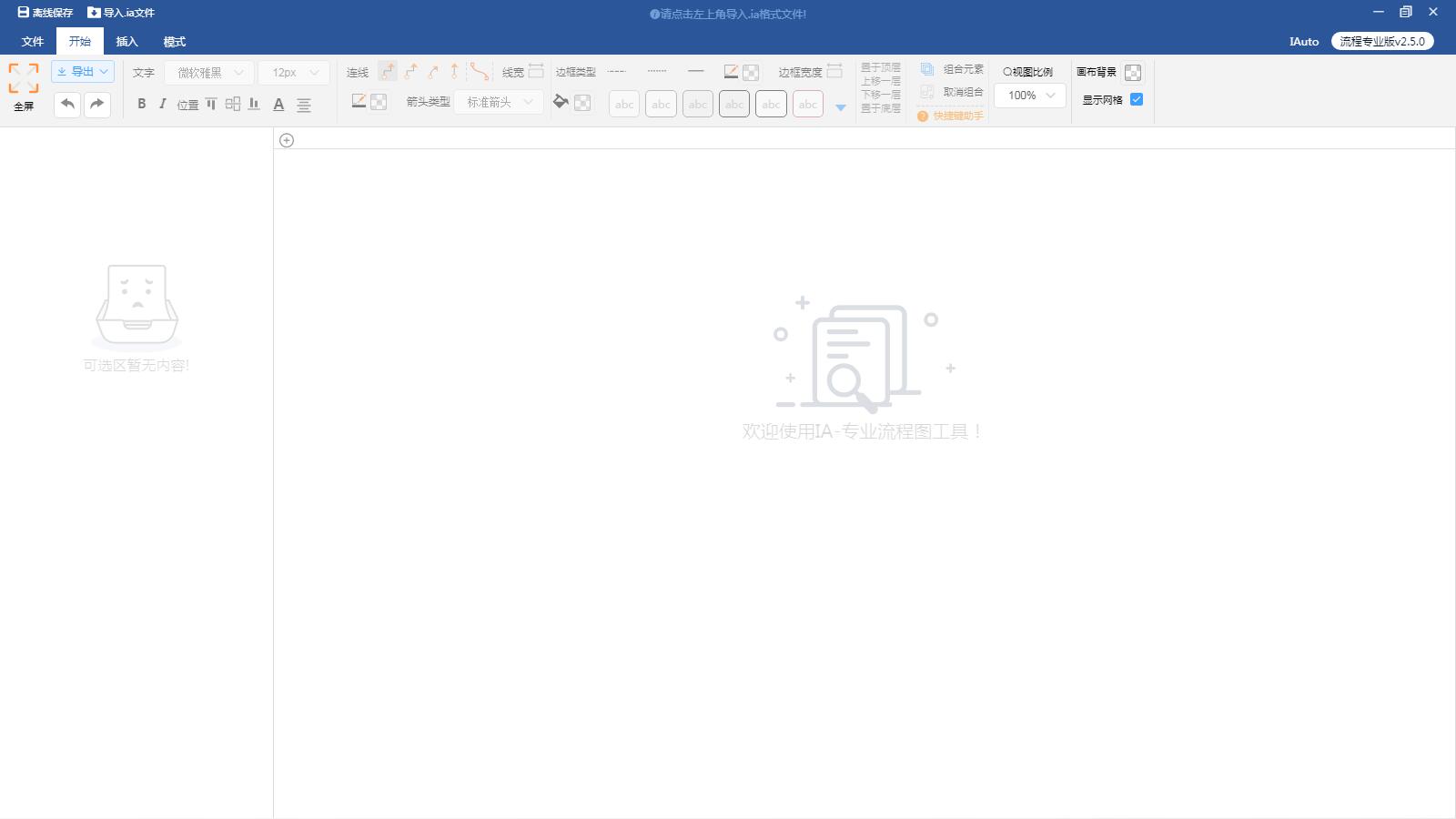Click the 取消组合 ungroup icon
The height and width of the screenshot is (819, 1456).
[927, 91]
